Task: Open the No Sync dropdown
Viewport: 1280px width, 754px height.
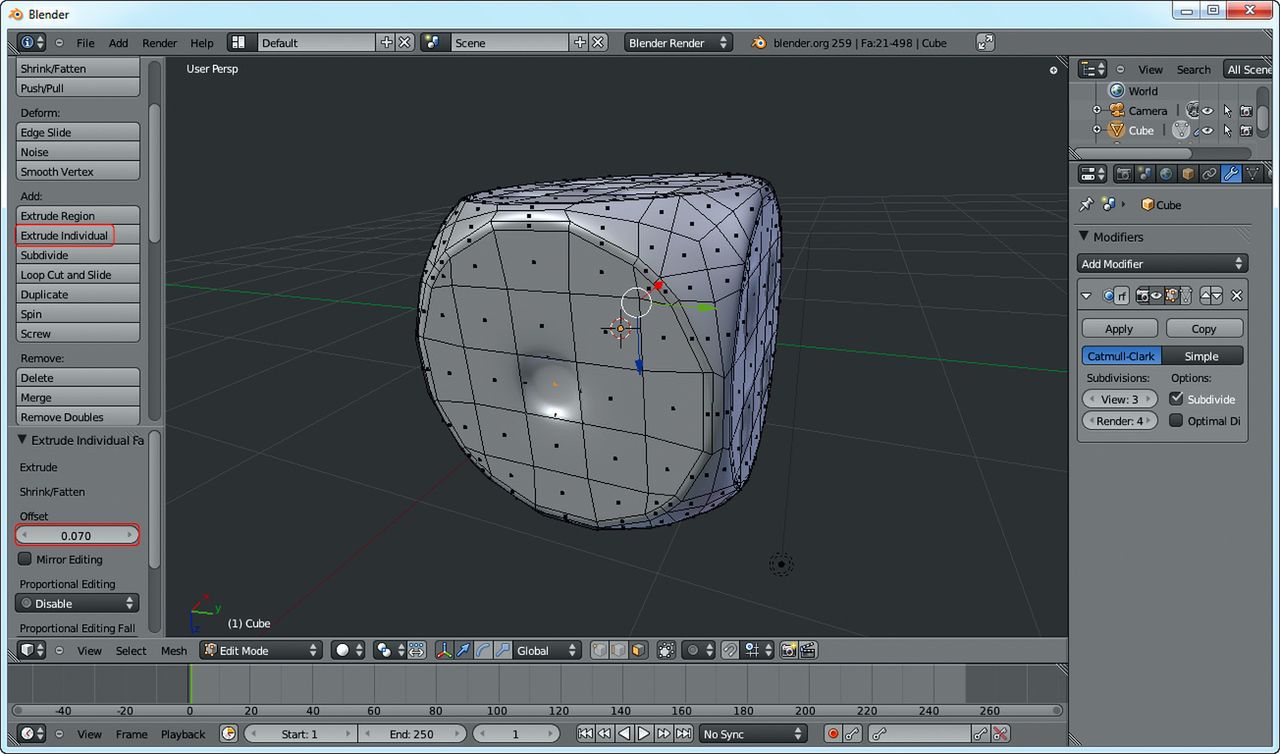Action: pos(753,734)
